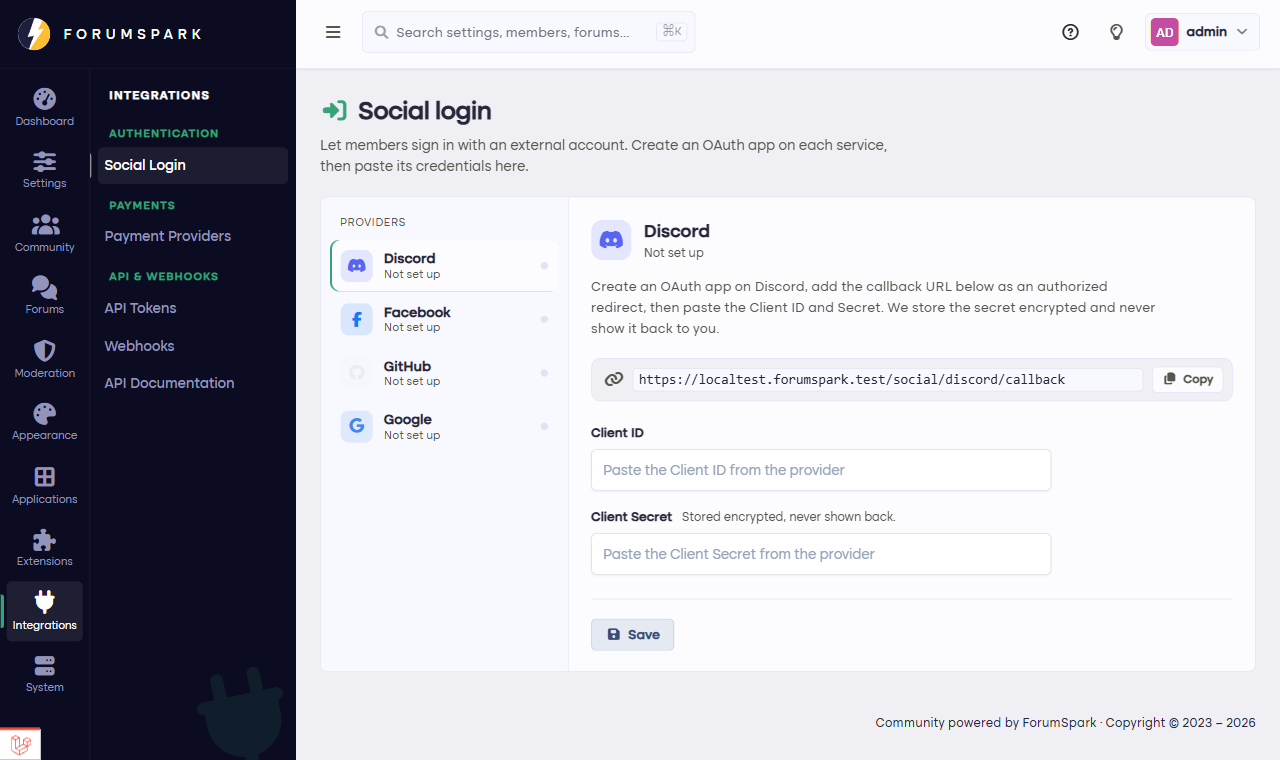The height and width of the screenshot is (760, 1280).
Task: Select Facebook in the providers list
Action: click(x=444, y=319)
